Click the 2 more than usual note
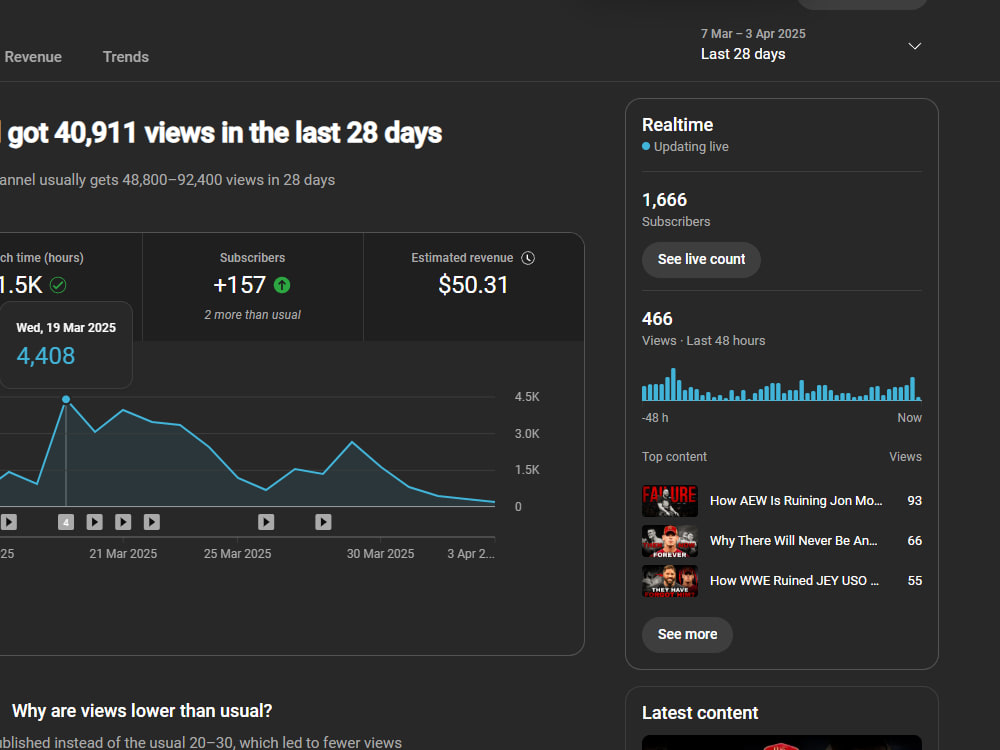 pyautogui.click(x=253, y=315)
